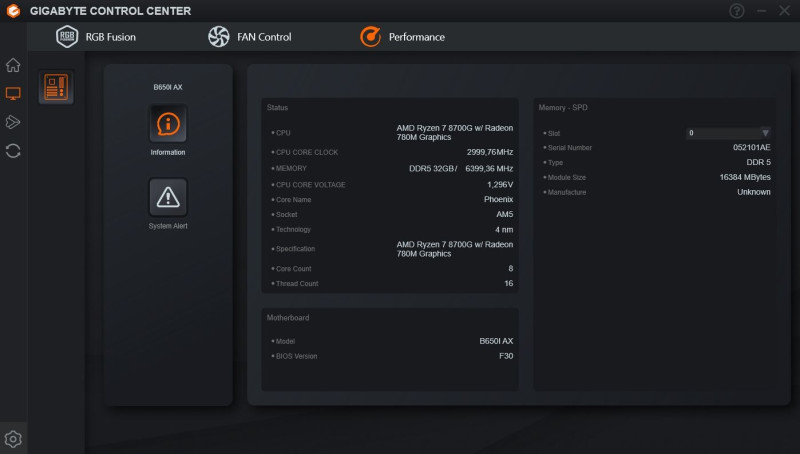The width and height of the screenshot is (800, 454).
Task: Click the Technology value 4 nm
Action: (504, 230)
